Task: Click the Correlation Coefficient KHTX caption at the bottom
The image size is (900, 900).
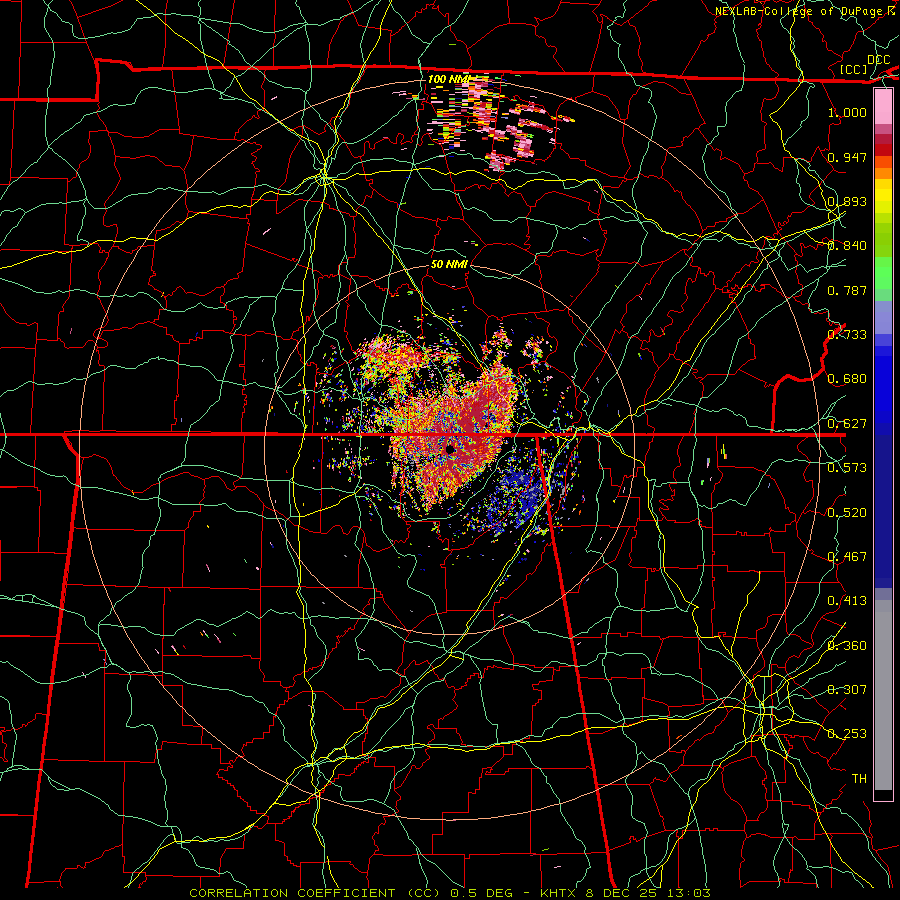Action: [x=450, y=893]
